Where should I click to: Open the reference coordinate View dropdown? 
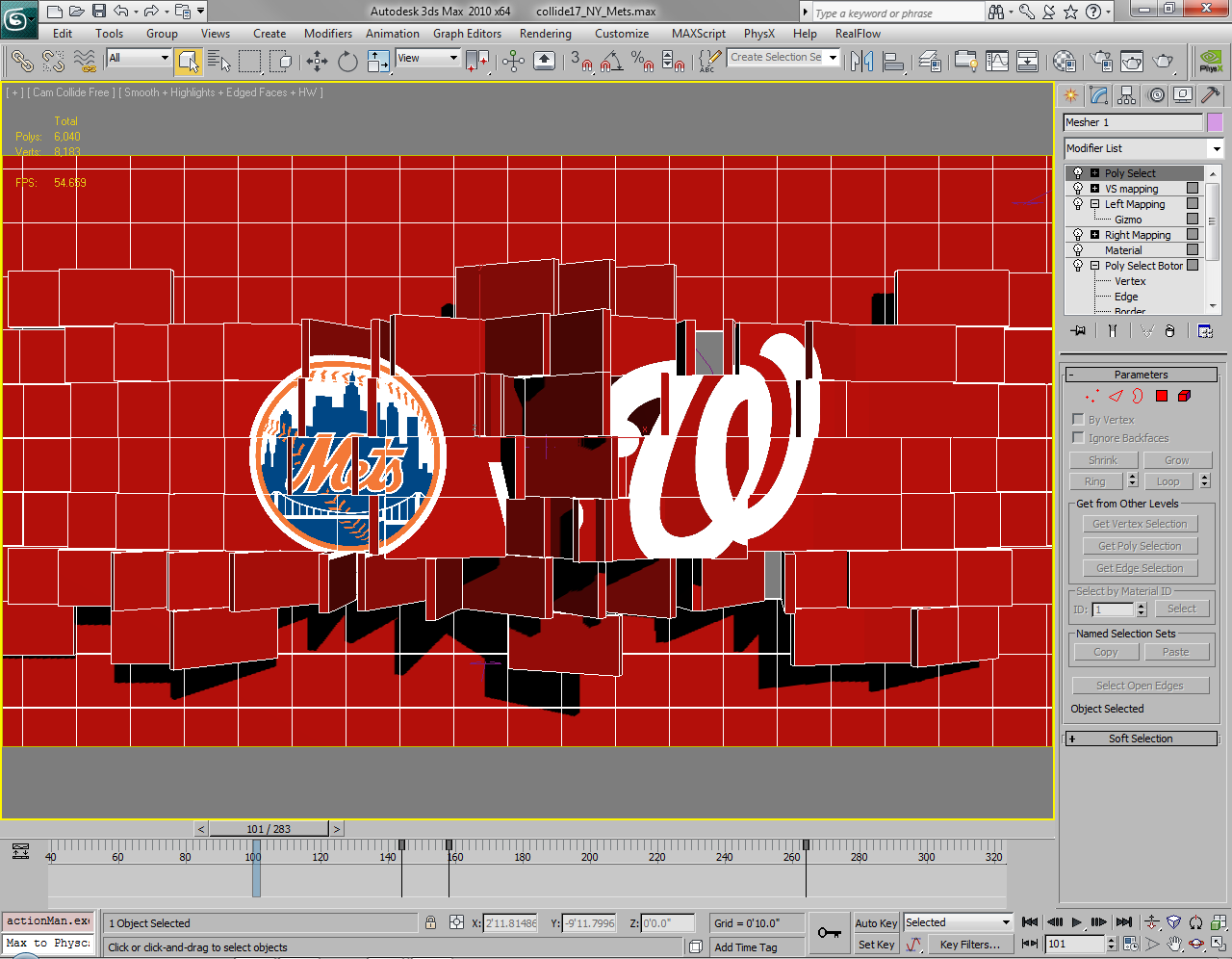428,58
